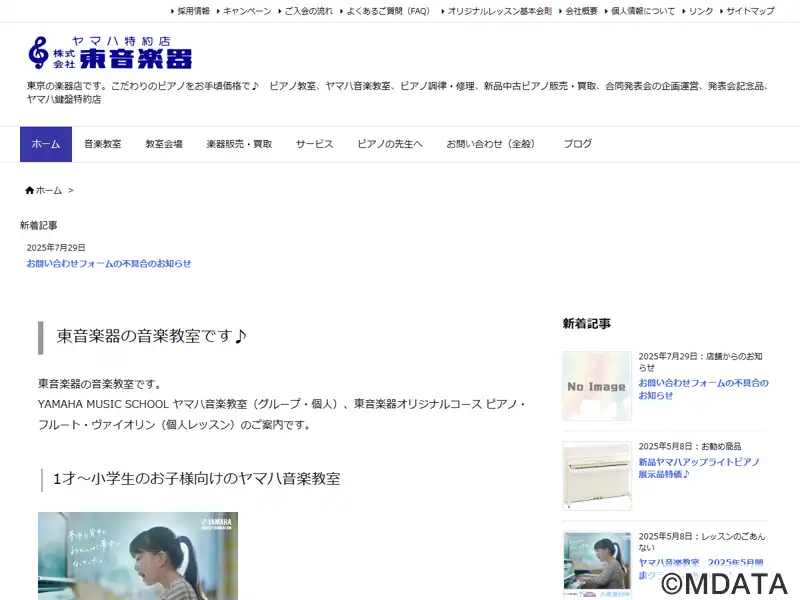Select サービス in main navigation

(314, 144)
